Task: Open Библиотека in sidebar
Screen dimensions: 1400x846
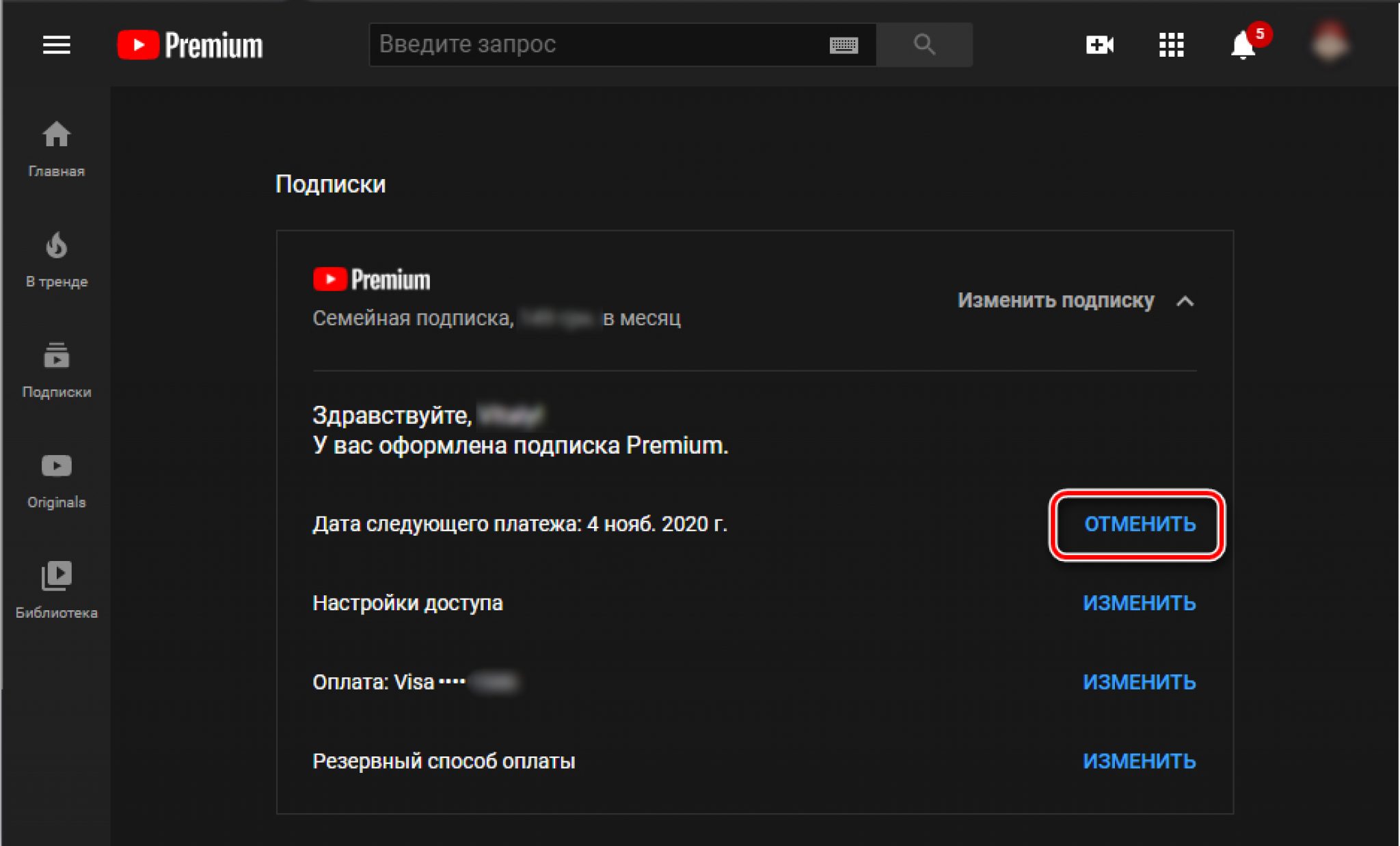Action: click(56, 590)
